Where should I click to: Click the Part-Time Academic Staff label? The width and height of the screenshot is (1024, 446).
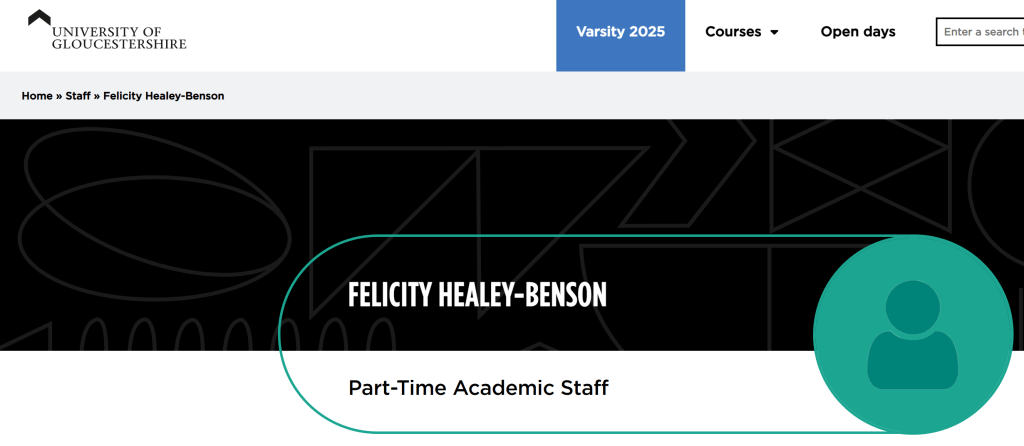pyautogui.click(x=478, y=387)
